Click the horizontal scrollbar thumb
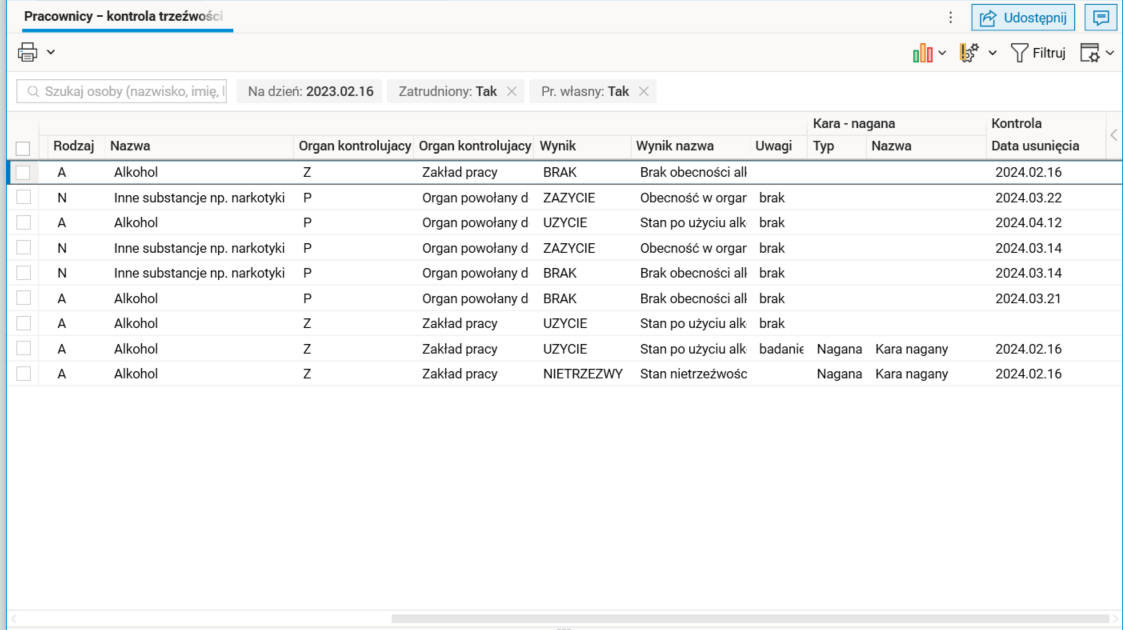The width and height of the screenshot is (1123, 630). coord(751,619)
